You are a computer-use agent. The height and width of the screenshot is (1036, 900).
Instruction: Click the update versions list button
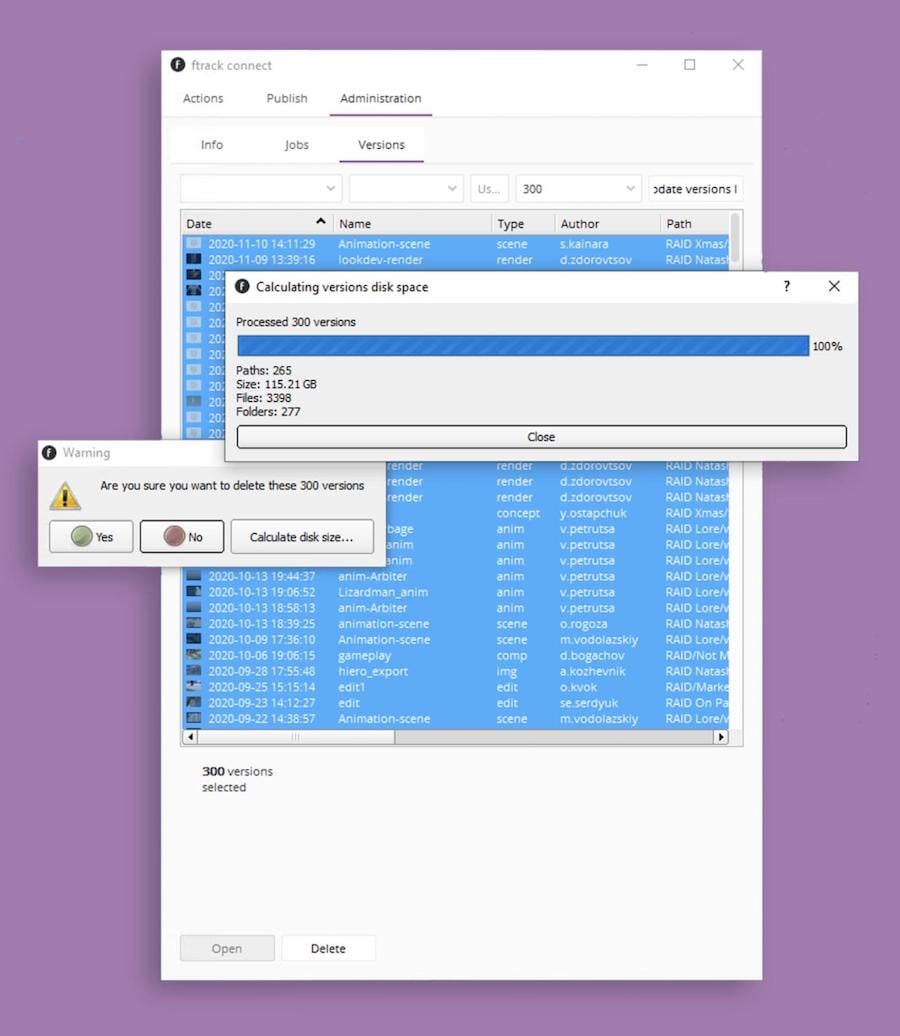[695, 189]
